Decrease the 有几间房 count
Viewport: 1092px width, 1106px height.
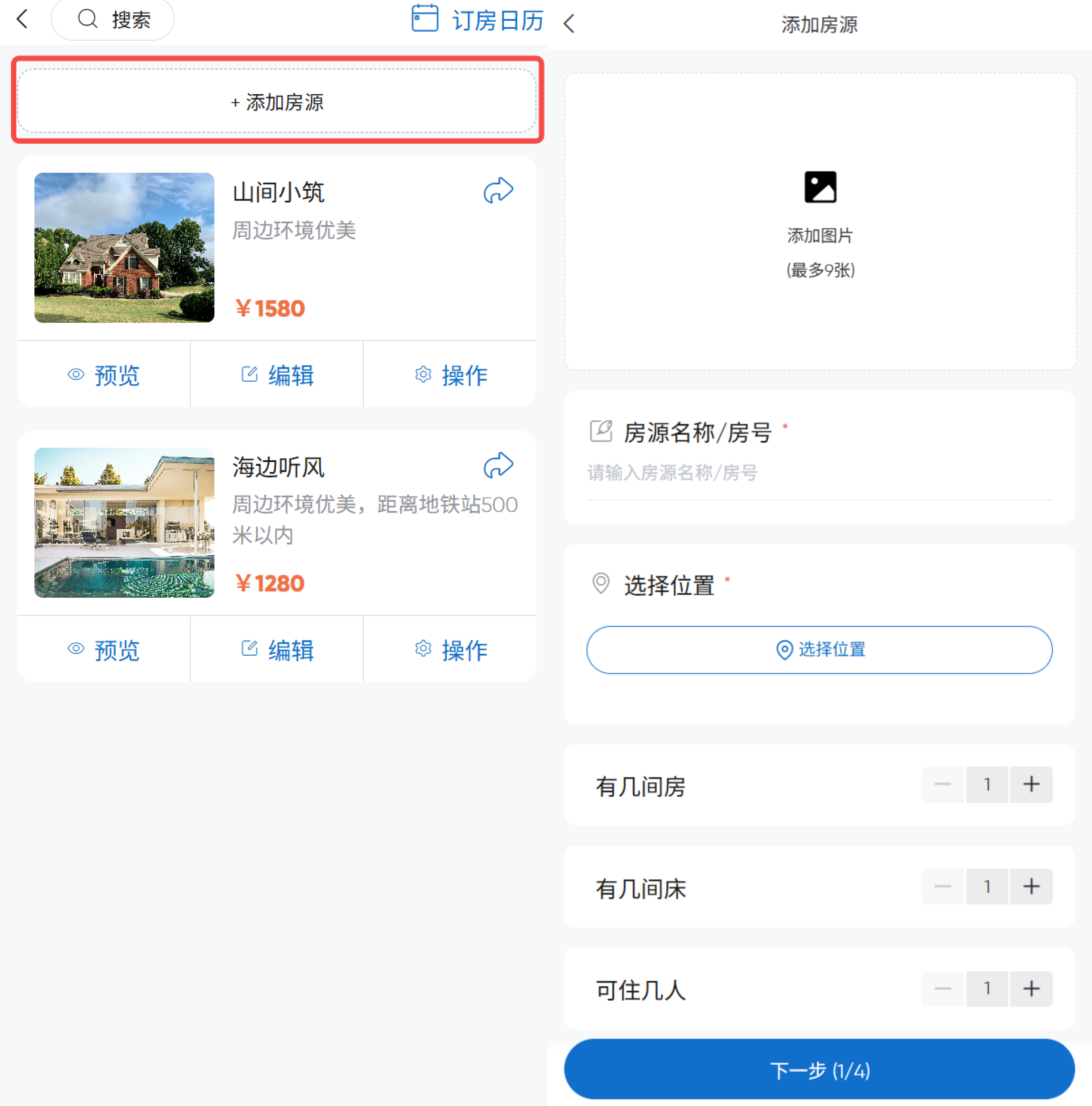[x=943, y=784]
